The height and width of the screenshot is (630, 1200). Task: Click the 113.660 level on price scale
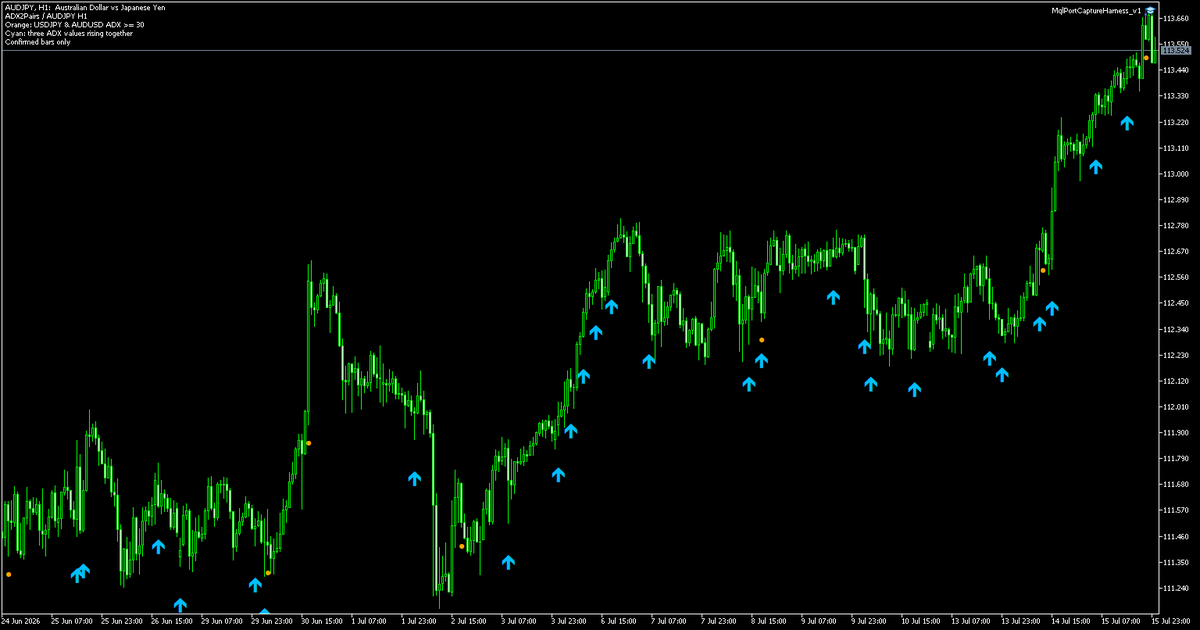pos(1176,18)
